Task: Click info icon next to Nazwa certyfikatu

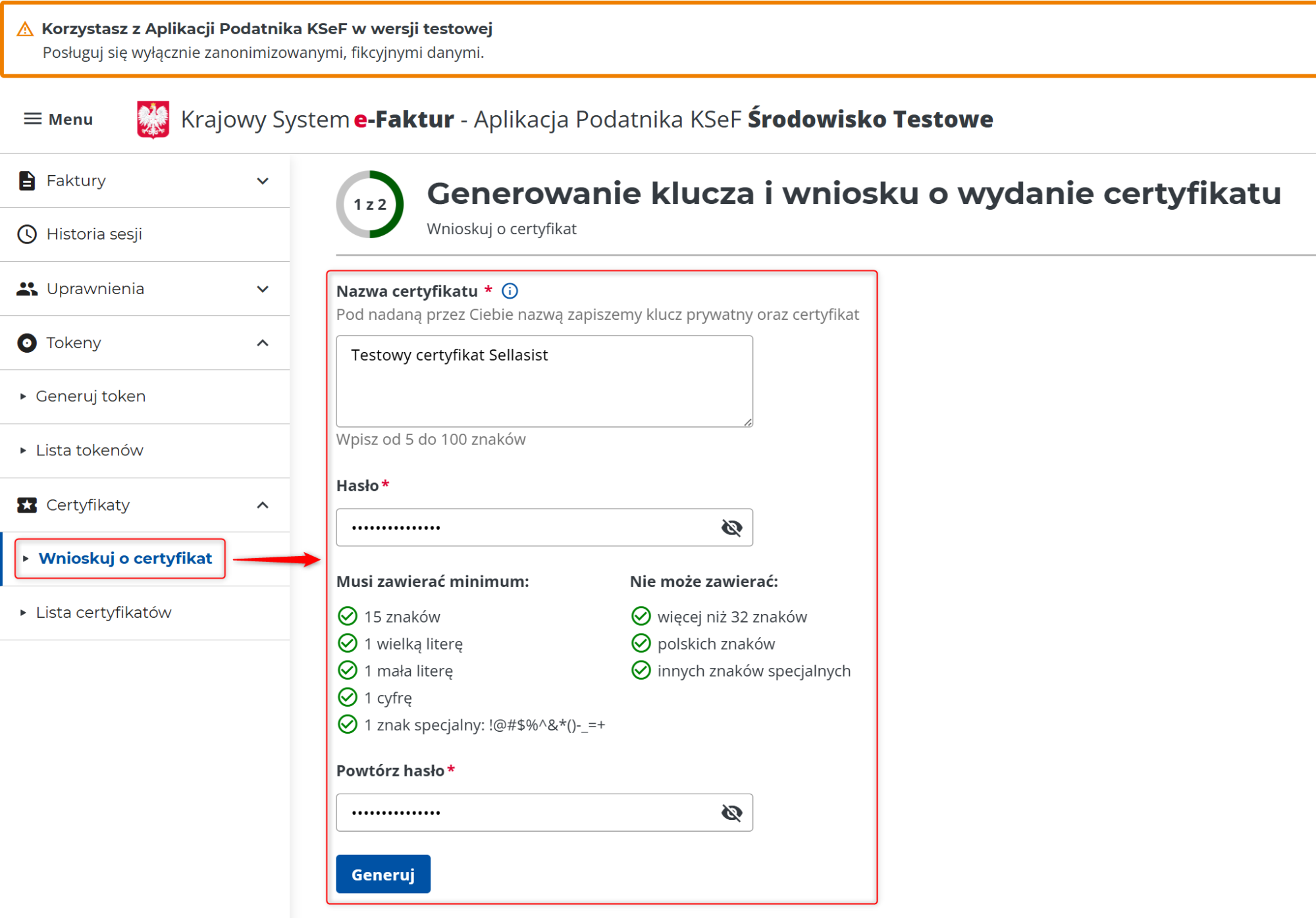Action: (x=510, y=291)
